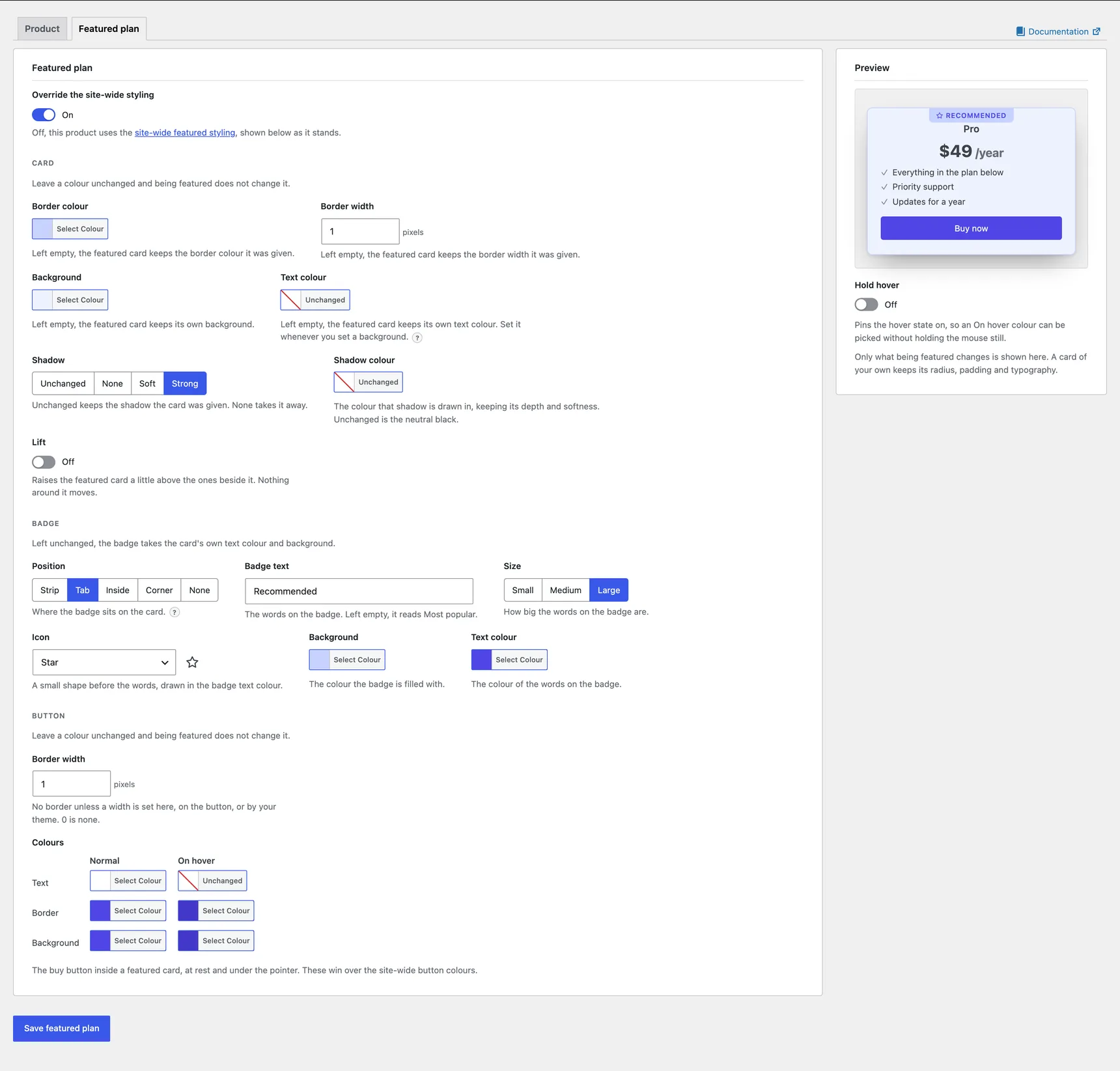Image resolution: width=1120 pixels, height=1071 pixels.
Task: Set badge position to Strip
Action: (49, 590)
